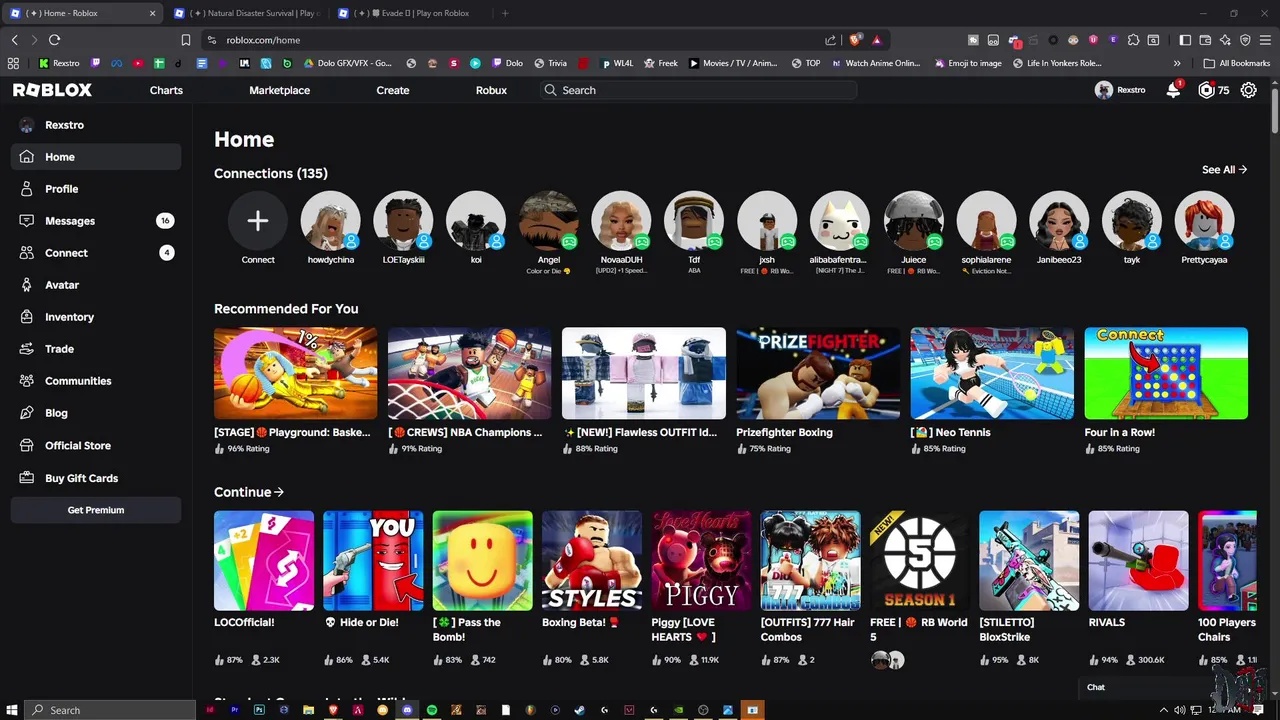The width and height of the screenshot is (1280, 720).
Task: Open the Playground Basketball game thumbnail
Action: click(296, 373)
